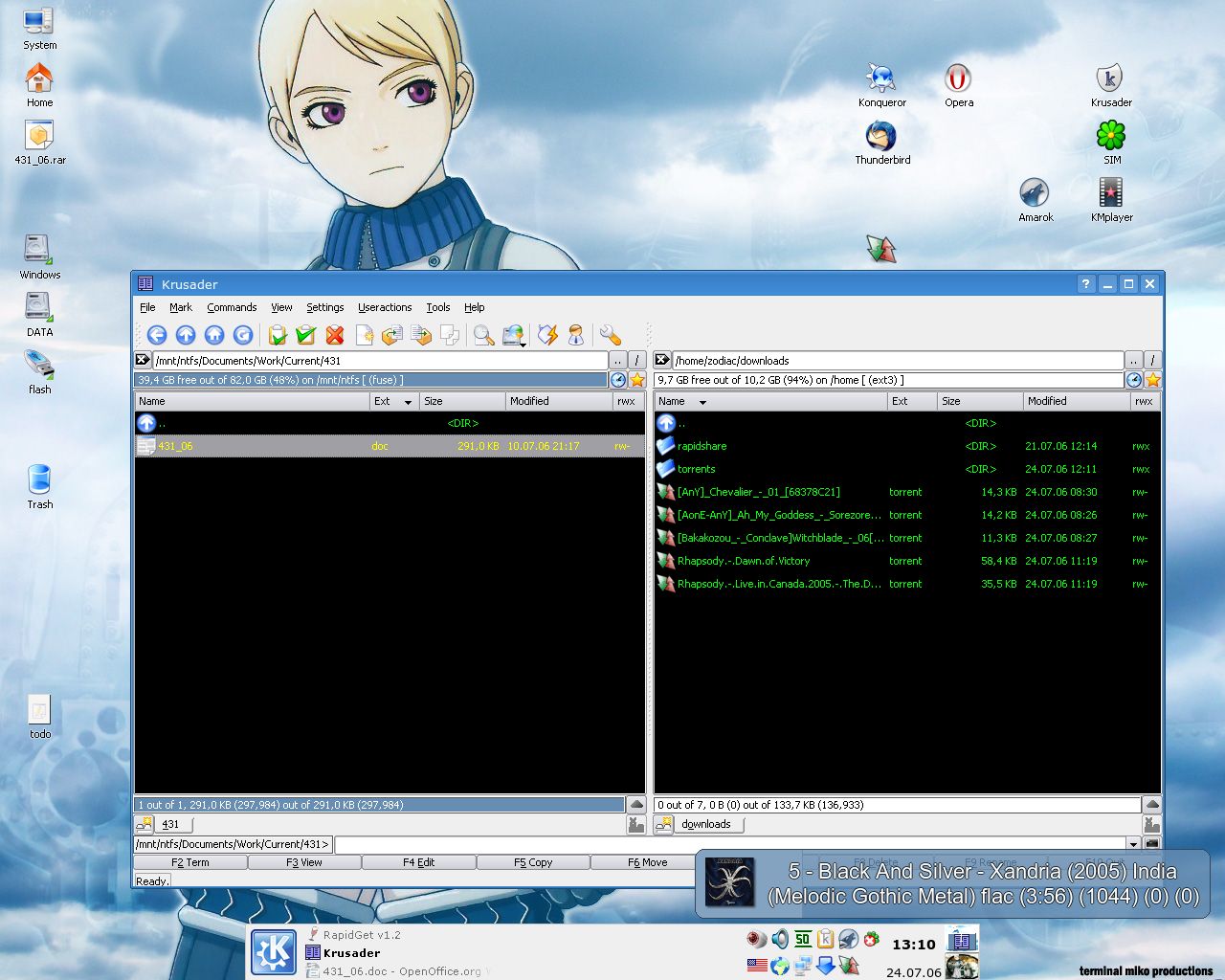This screenshot has width=1225, height=980.
Task: Select the rapidshare folder in right panel
Action: click(907, 446)
